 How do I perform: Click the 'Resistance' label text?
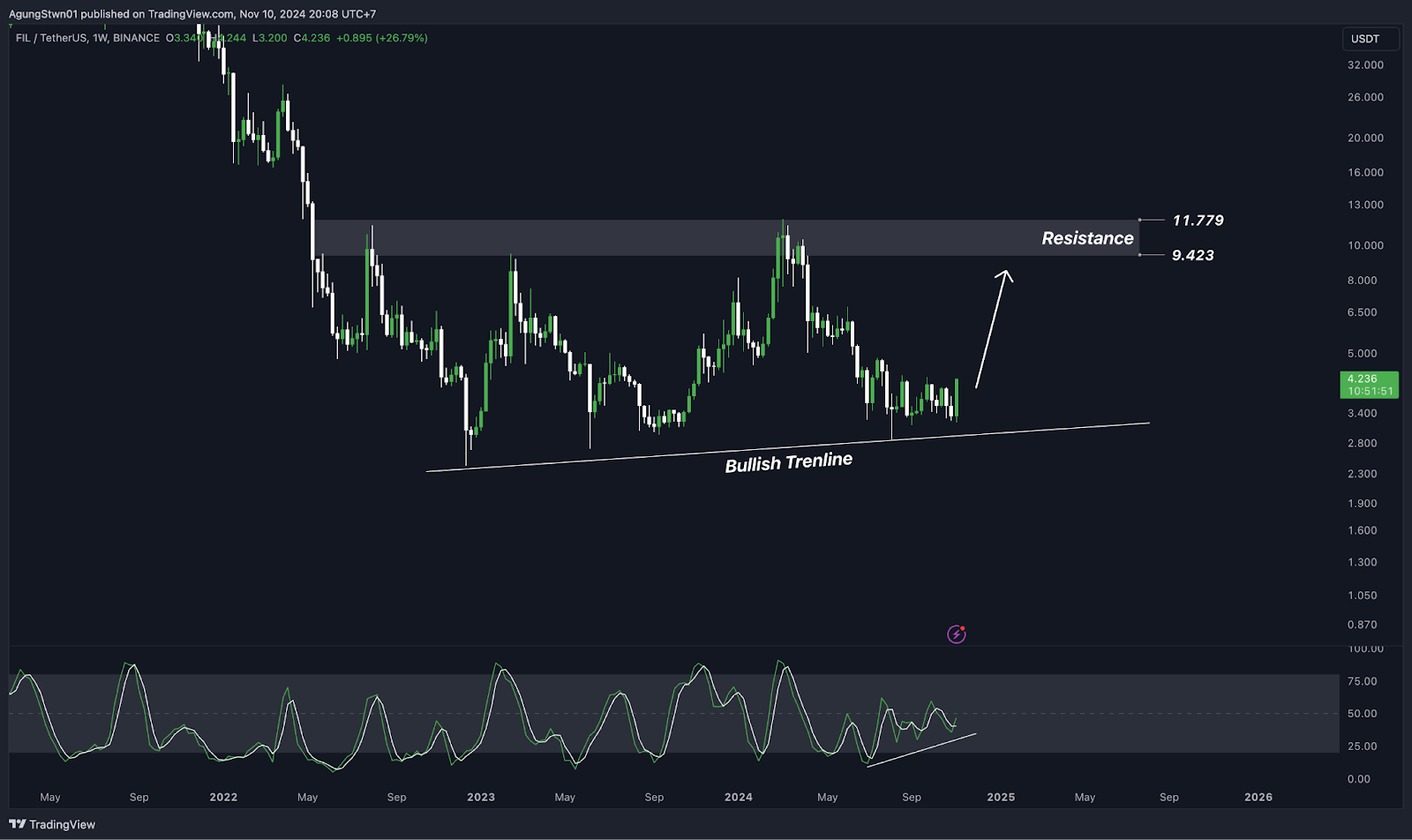[x=1087, y=238]
